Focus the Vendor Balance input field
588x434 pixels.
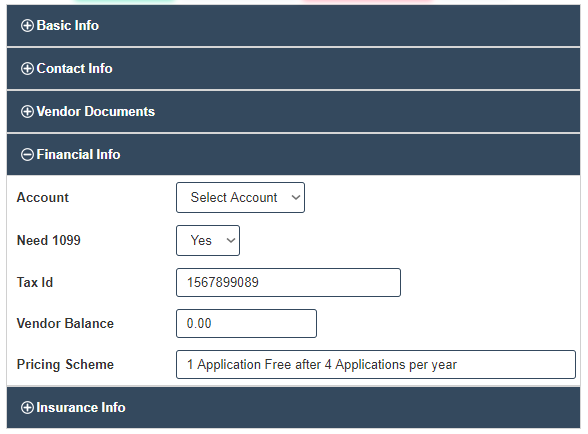pyautogui.click(x=246, y=323)
